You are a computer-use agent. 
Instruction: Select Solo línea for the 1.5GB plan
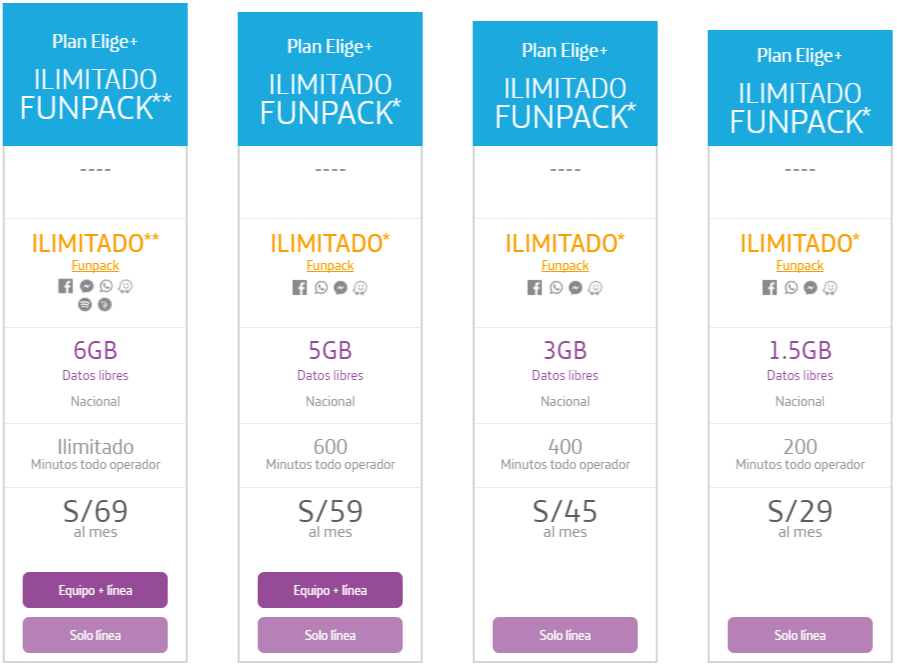click(x=800, y=635)
